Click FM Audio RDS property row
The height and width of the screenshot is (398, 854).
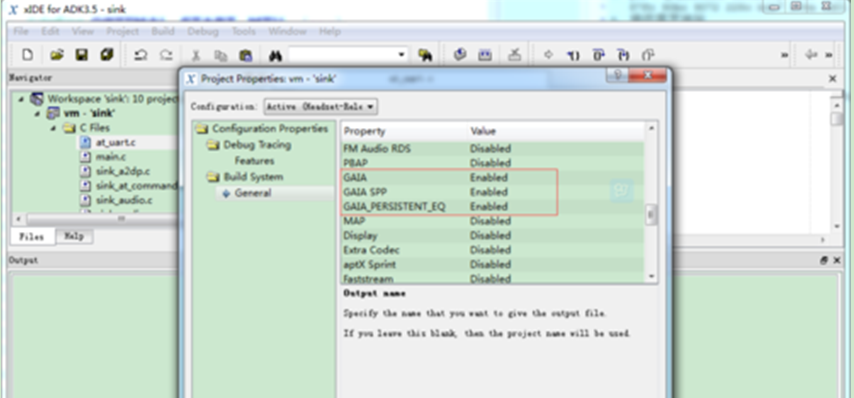492,149
